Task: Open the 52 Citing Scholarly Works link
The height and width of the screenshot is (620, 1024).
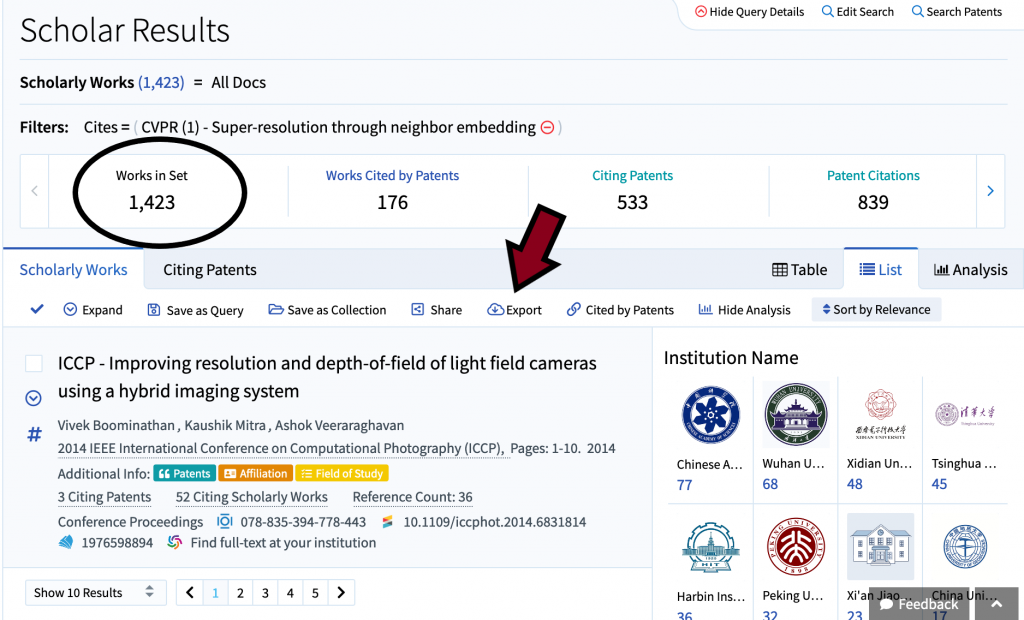Action: pyautogui.click(x=252, y=497)
